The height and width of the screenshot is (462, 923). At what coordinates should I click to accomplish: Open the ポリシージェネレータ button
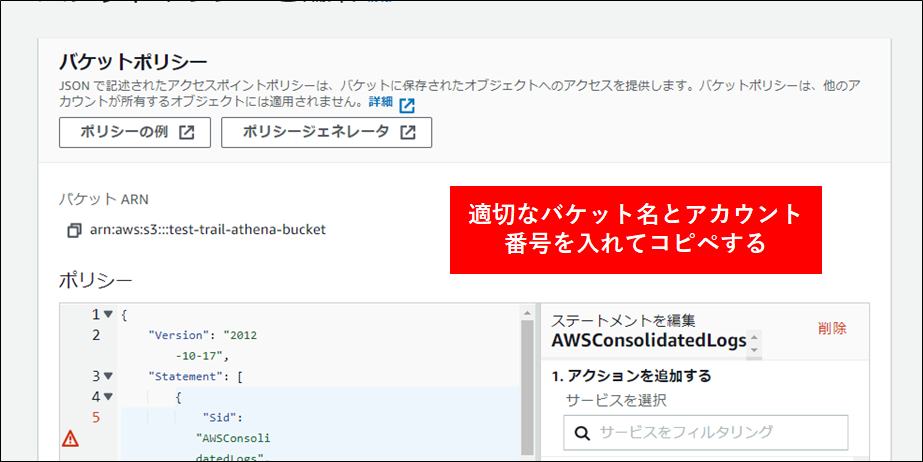coord(326,132)
